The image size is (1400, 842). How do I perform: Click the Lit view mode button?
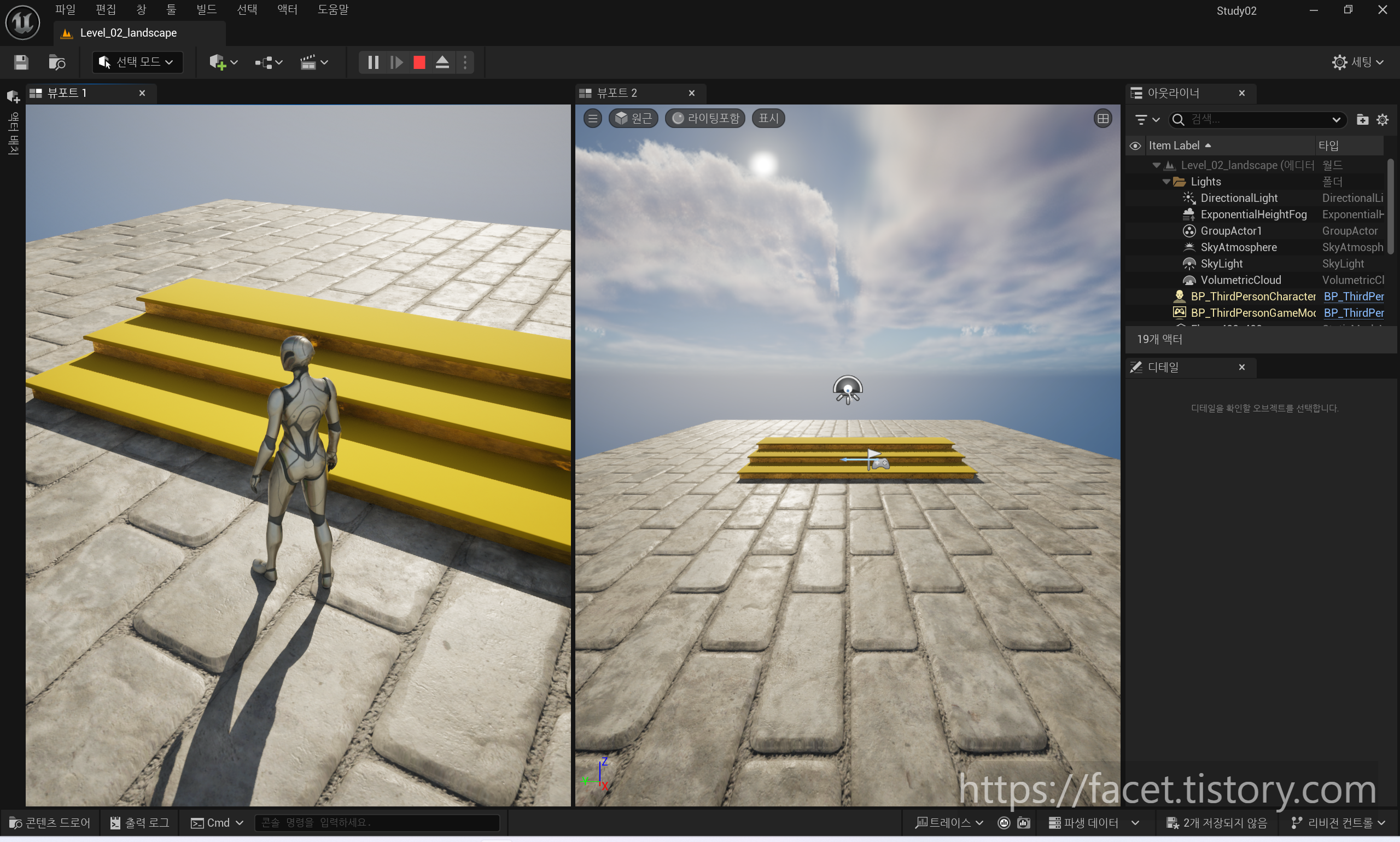pos(705,119)
